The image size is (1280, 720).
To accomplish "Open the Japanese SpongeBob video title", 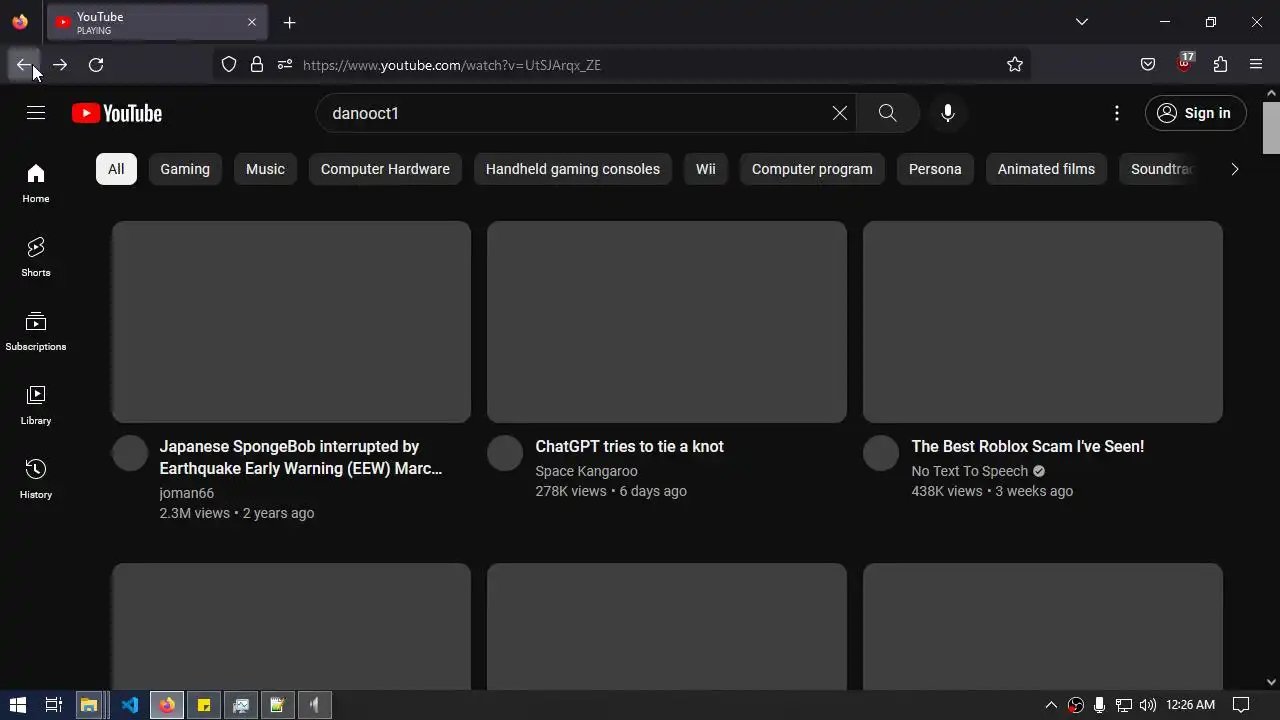I will click(301, 457).
